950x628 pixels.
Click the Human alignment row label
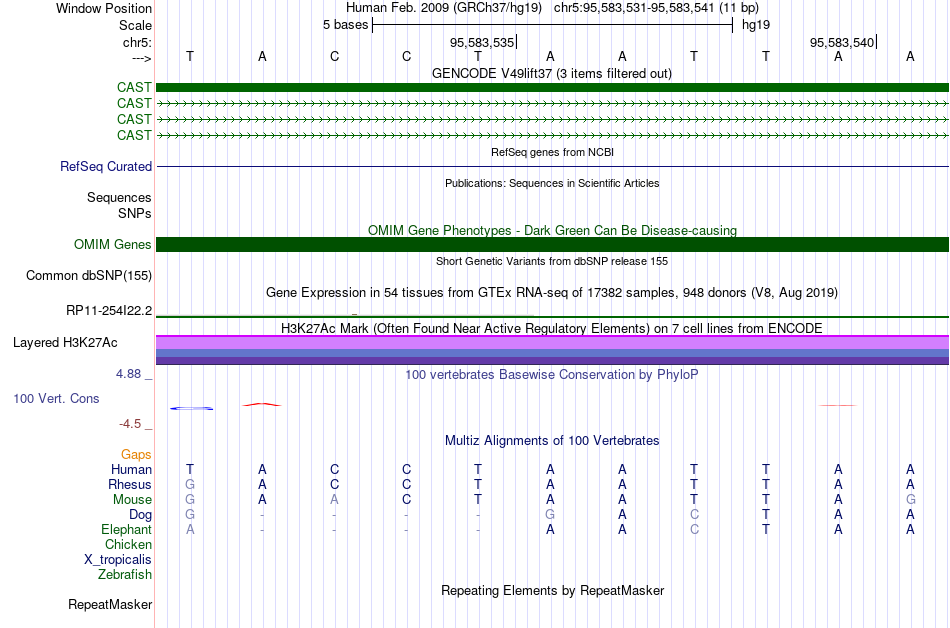click(131, 469)
